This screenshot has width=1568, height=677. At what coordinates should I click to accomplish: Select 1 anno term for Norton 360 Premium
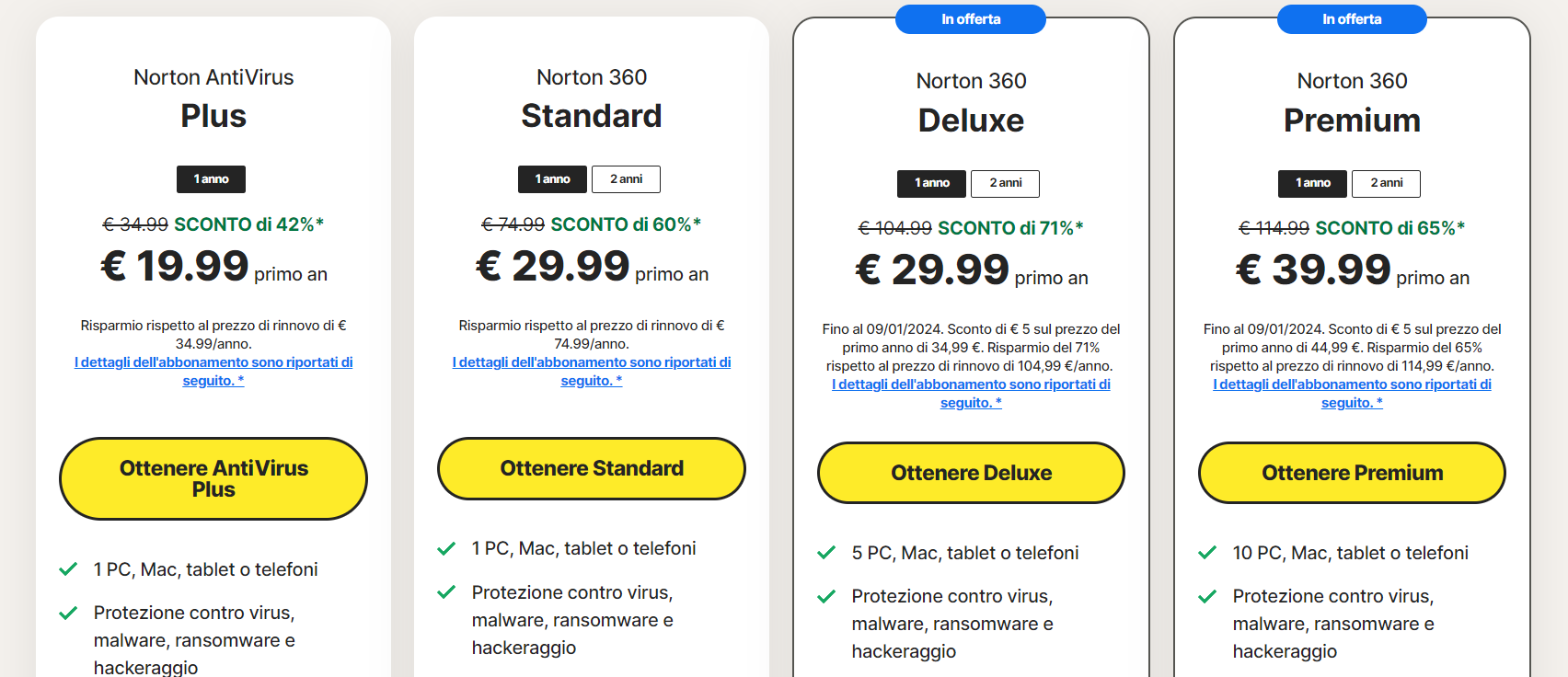coord(1312,183)
